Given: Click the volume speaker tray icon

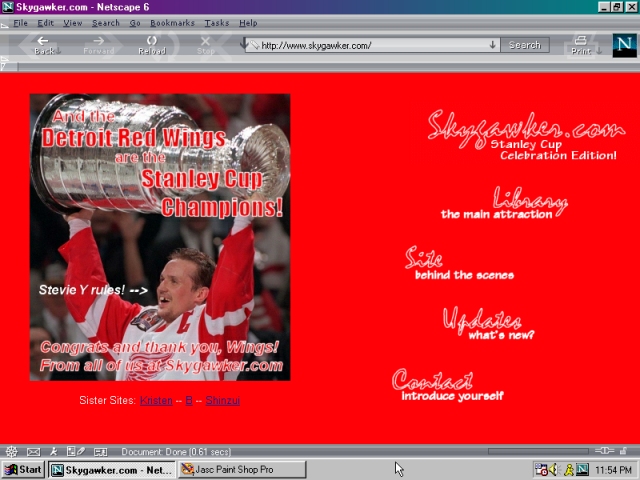Looking at the screenshot, I should point(555,470).
